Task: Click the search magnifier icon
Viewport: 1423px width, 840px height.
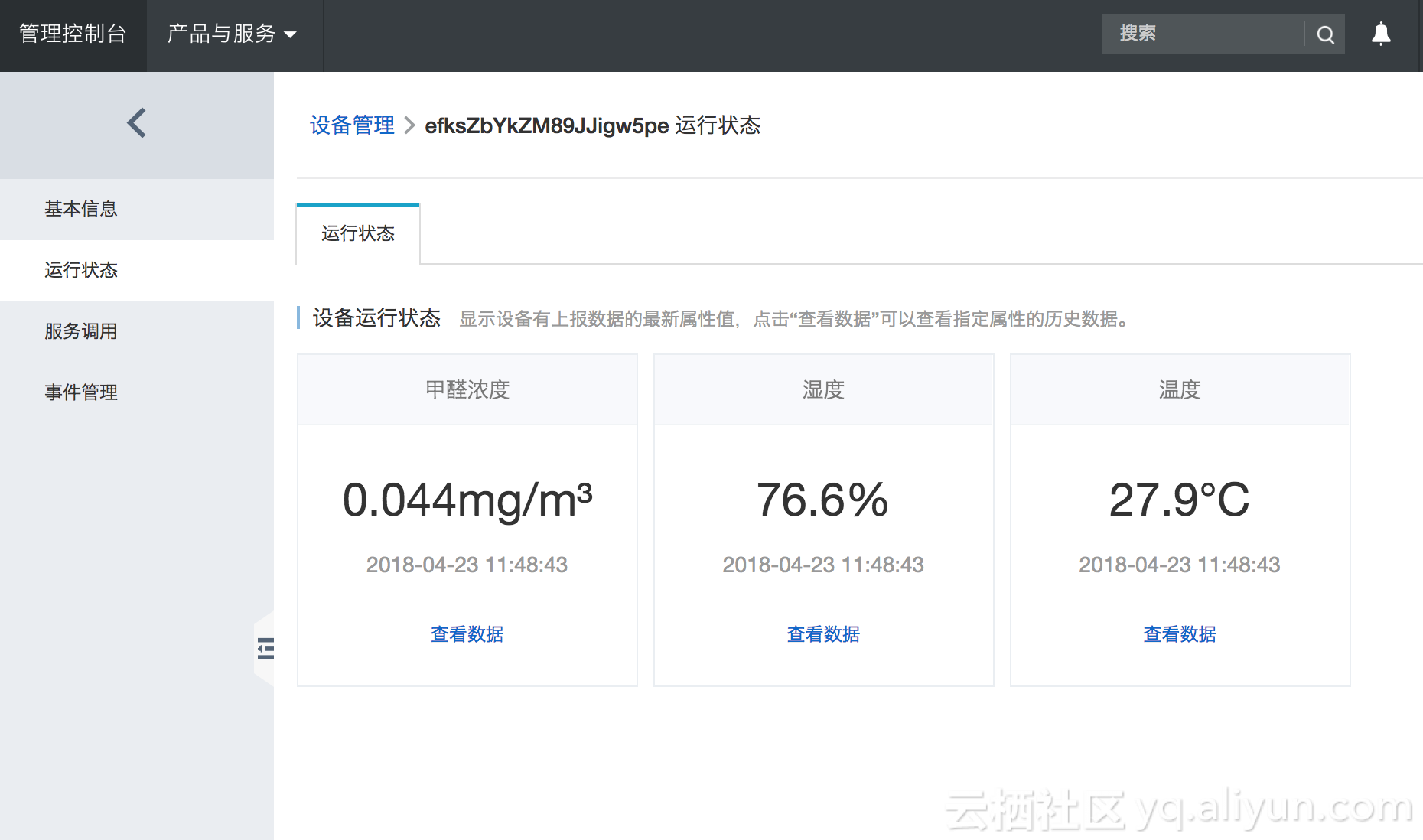Action: tap(1325, 34)
